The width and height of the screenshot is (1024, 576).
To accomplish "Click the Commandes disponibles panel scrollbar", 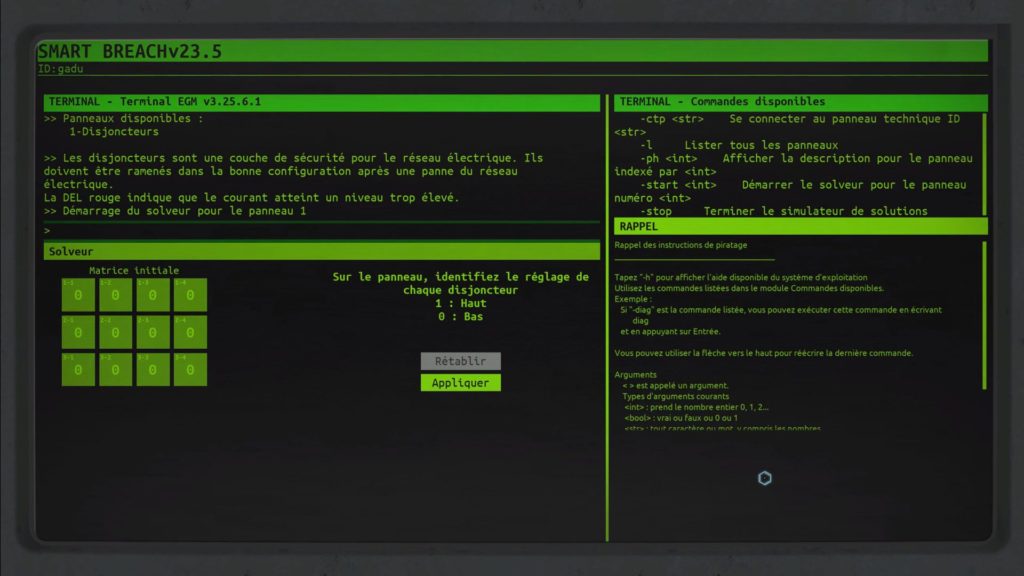I will [x=985, y=164].
